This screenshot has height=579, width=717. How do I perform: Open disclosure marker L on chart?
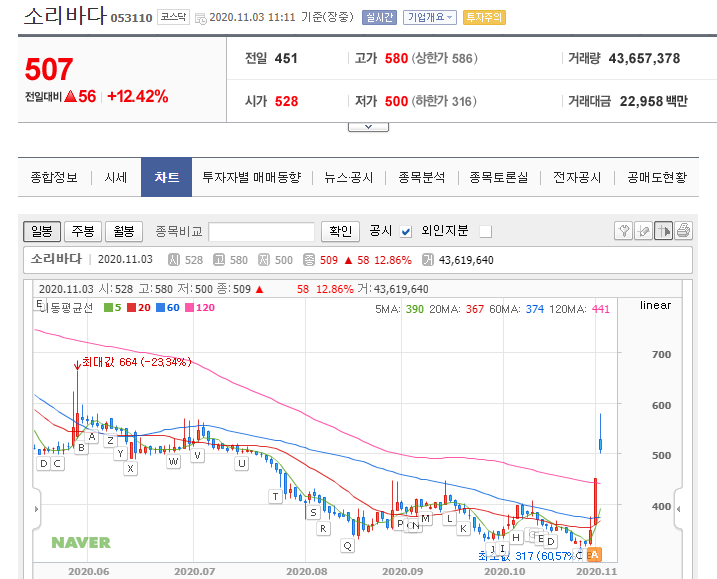449,519
